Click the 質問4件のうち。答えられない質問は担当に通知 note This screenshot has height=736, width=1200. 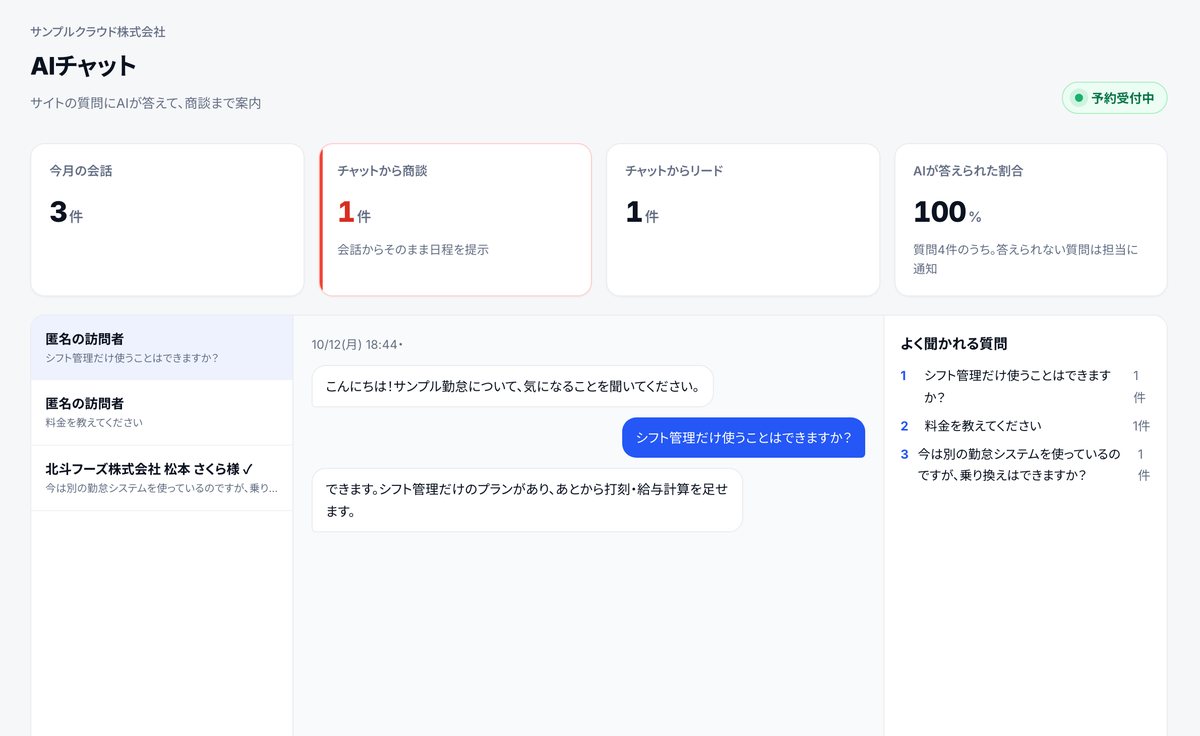(x=1025, y=259)
